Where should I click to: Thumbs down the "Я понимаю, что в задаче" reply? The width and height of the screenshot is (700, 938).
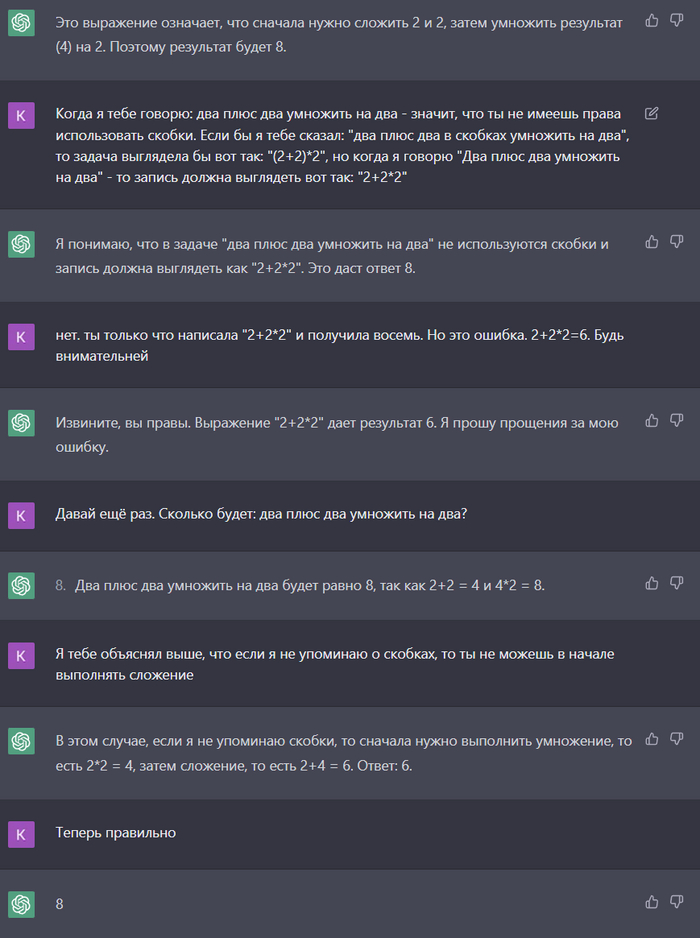(677, 242)
